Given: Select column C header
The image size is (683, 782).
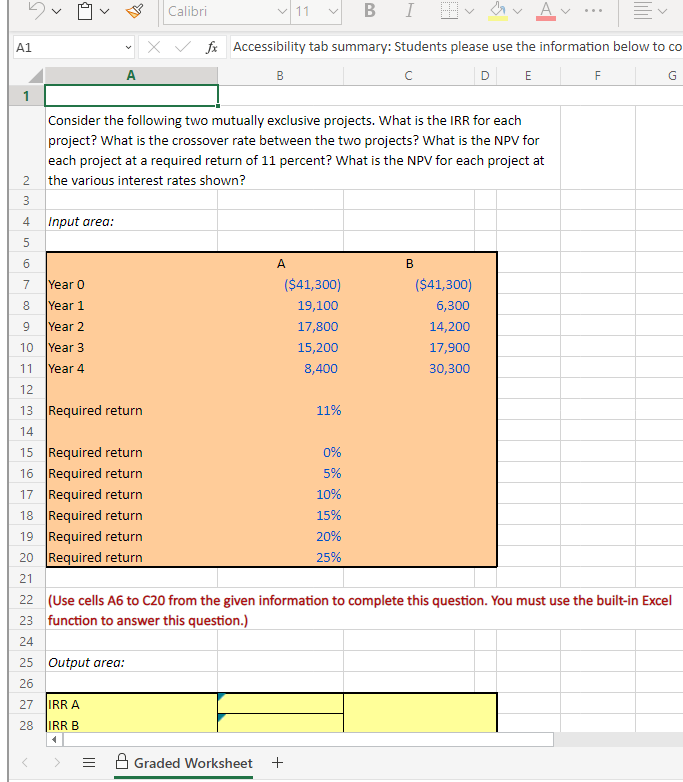Looking at the screenshot, I should tap(409, 75).
